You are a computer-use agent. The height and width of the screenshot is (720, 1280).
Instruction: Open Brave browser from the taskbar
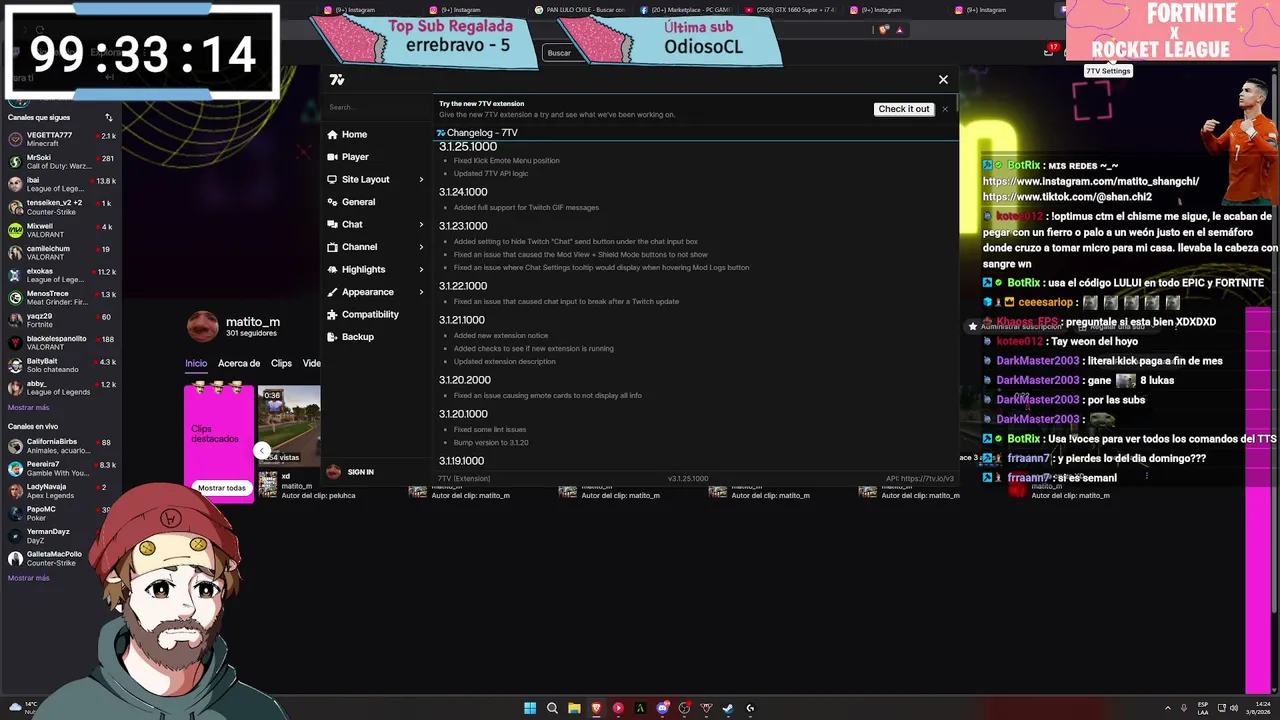(x=596, y=708)
